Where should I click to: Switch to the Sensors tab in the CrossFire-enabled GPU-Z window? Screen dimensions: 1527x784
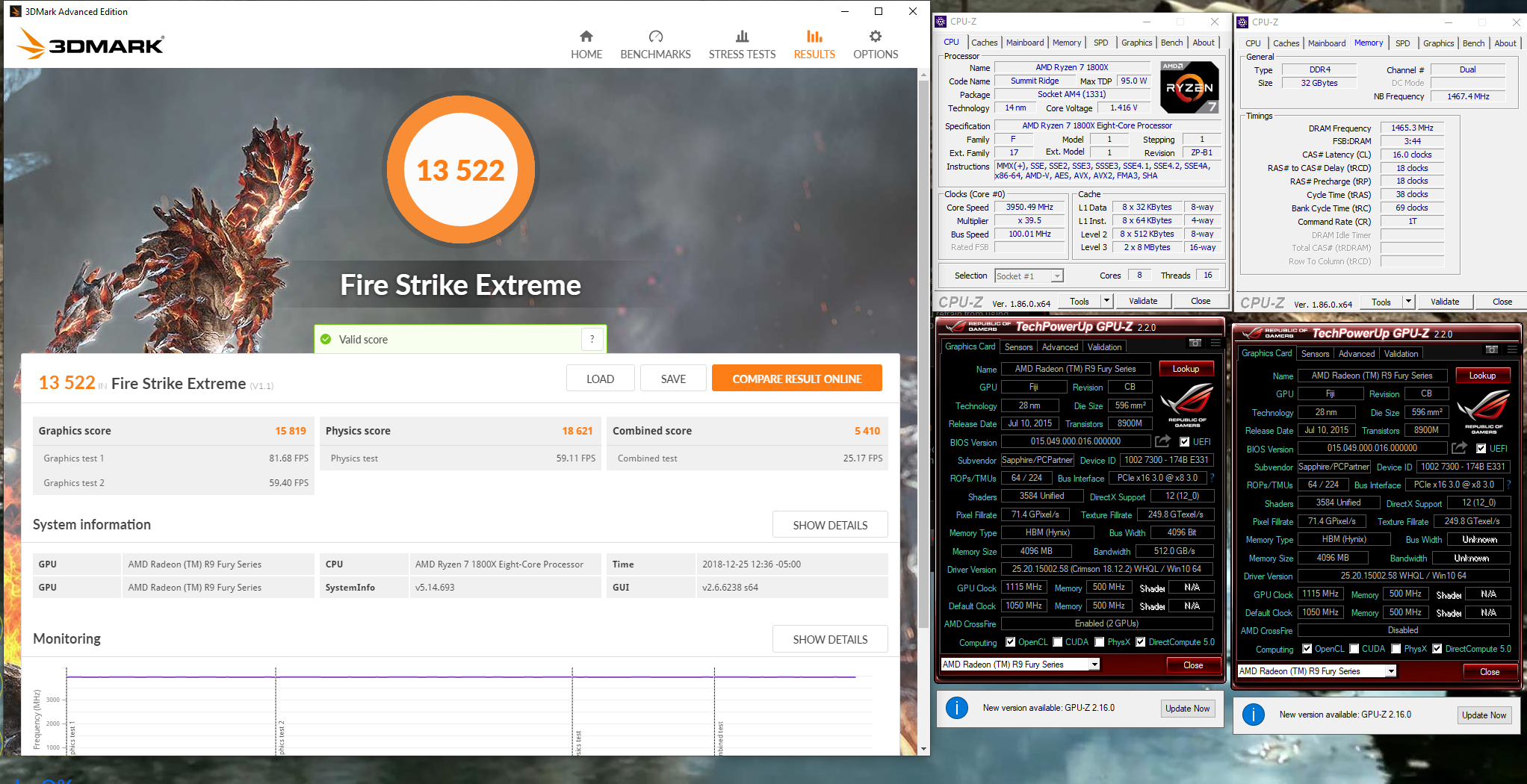coord(1018,347)
